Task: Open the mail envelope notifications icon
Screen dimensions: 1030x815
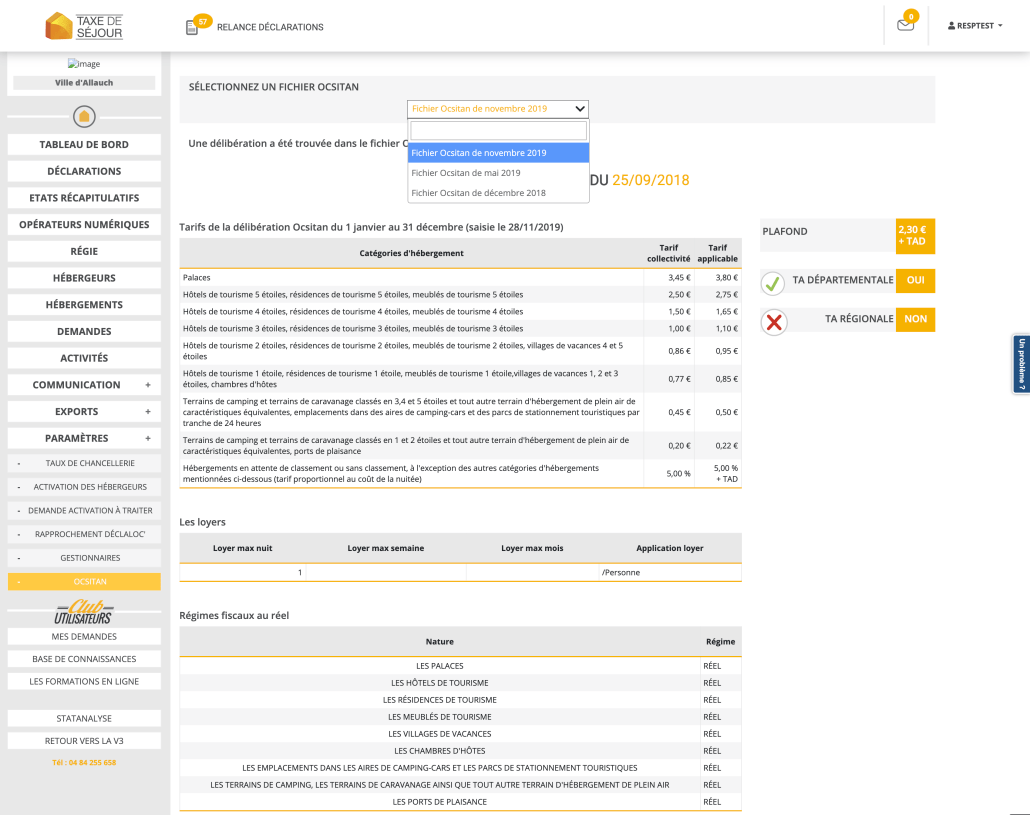Action: click(905, 26)
